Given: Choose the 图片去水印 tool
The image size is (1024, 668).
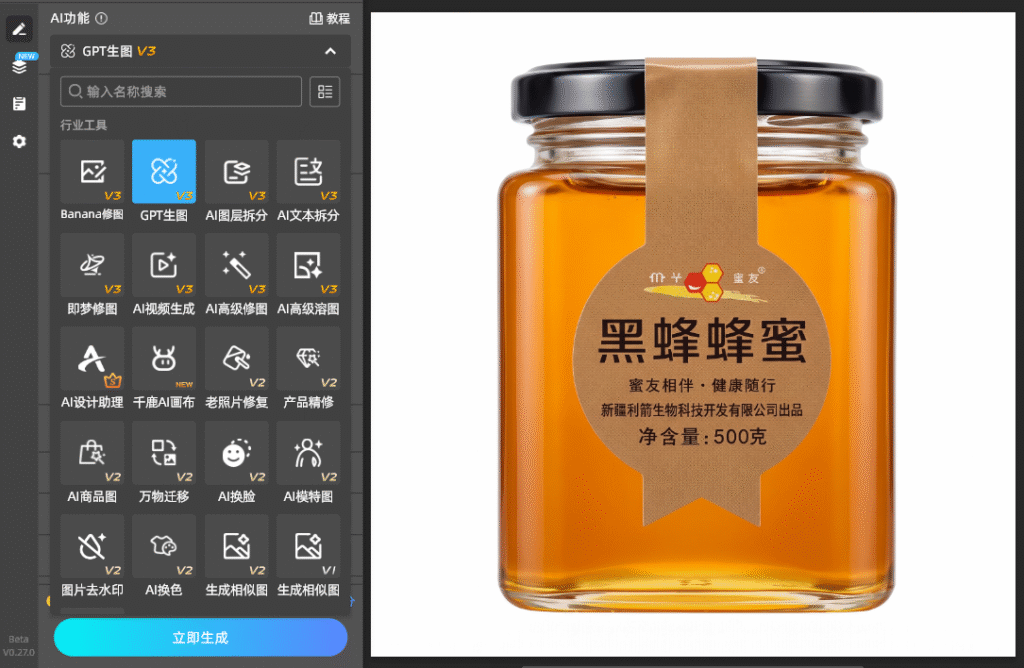Looking at the screenshot, I should coord(92,546).
